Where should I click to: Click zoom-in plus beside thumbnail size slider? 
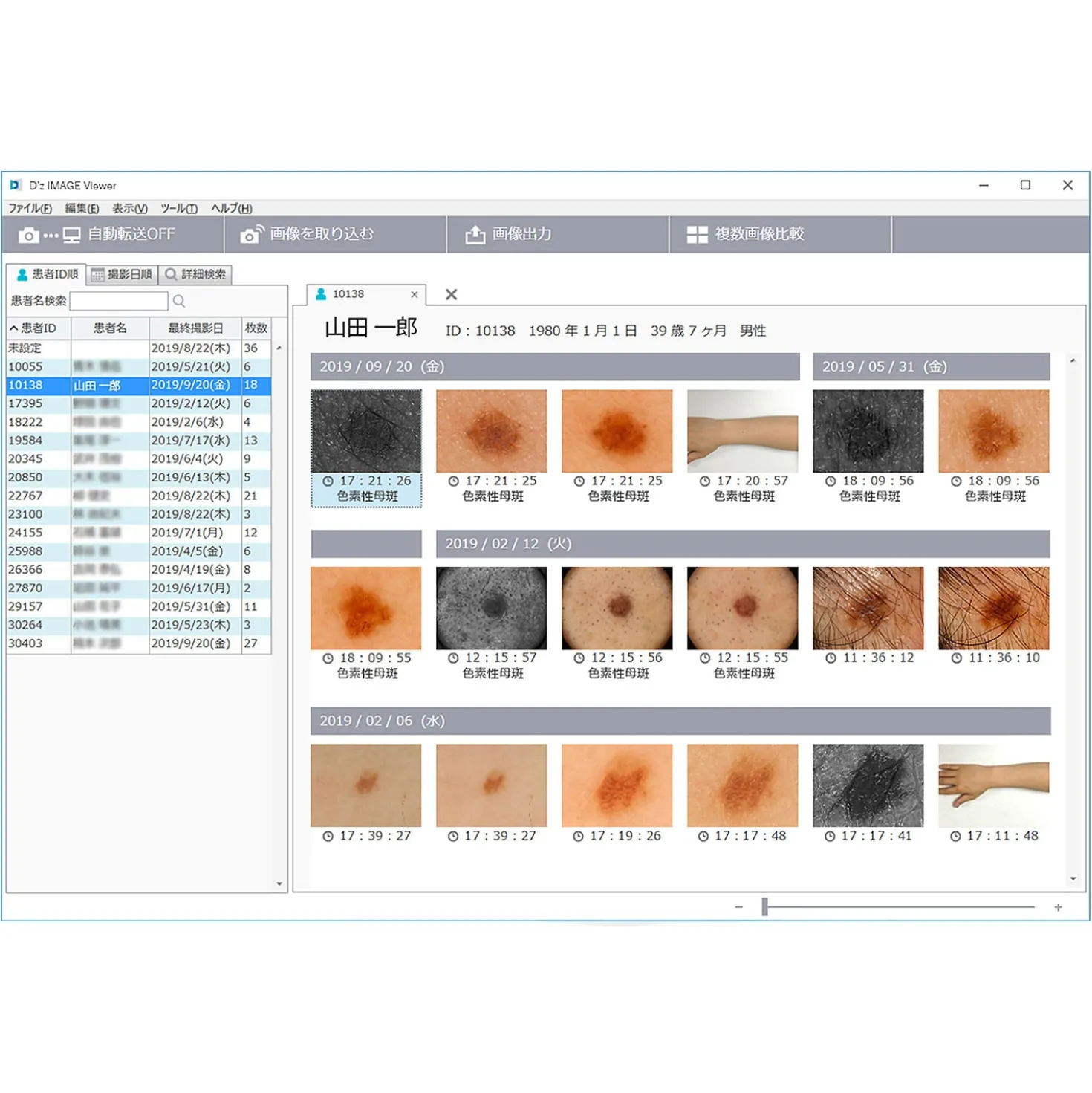click(x=1058, y=907)
